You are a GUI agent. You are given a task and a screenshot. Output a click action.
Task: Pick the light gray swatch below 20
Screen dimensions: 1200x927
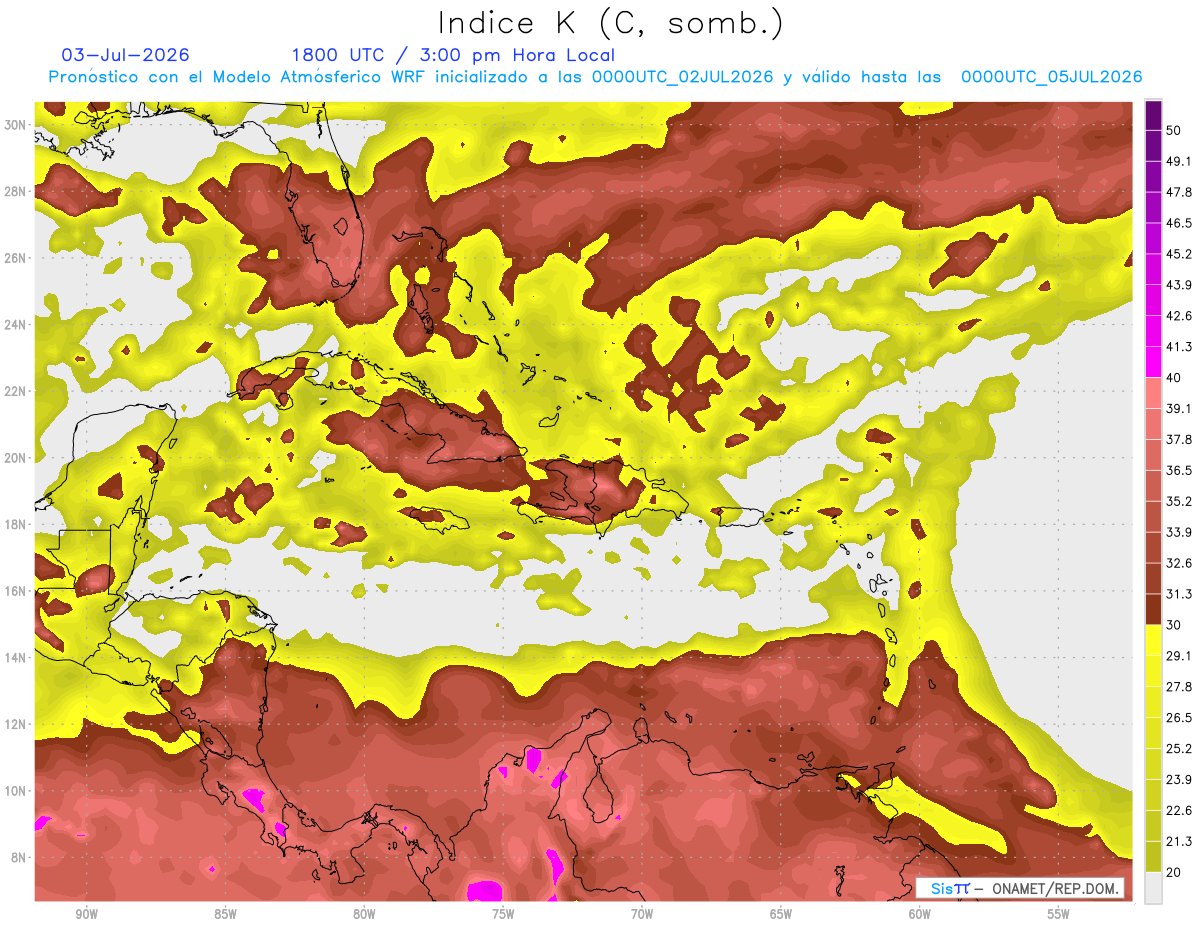coord(1153,887)
